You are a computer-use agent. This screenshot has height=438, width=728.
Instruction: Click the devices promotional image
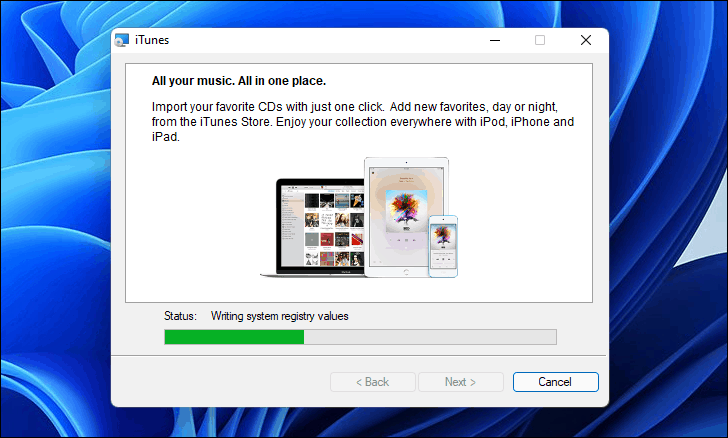coord(359,217)
